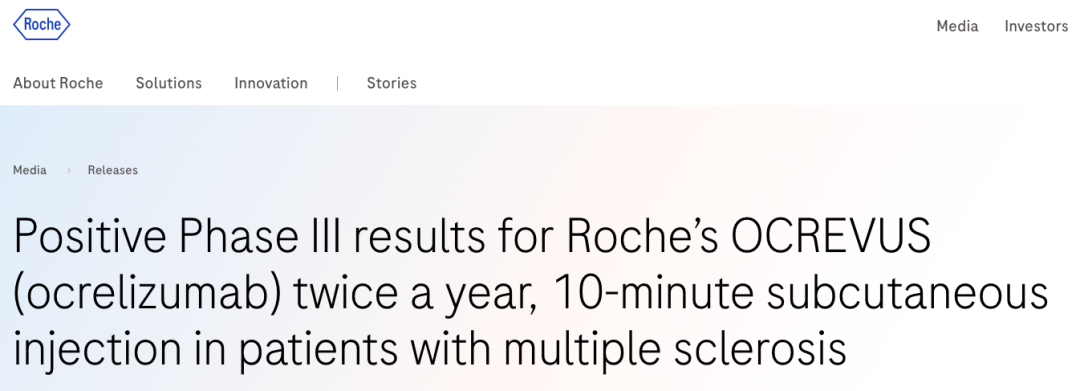Open the Solutions menu item
Viewport: 1080px width, 391px height.
tap(169, 83)
